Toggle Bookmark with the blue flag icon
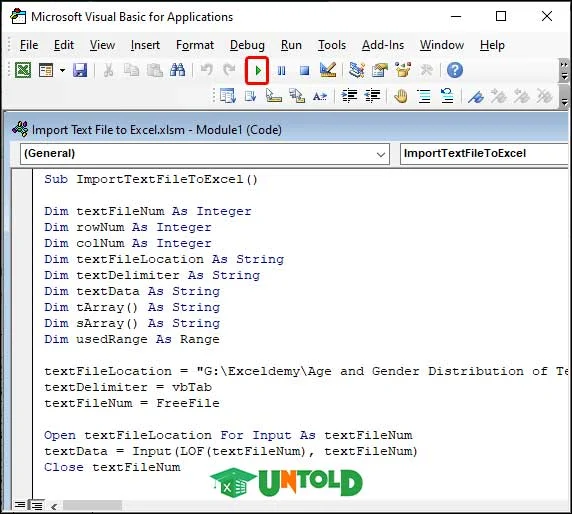The width and height of the screenshot is (572, 514). (x=476, y=96)
